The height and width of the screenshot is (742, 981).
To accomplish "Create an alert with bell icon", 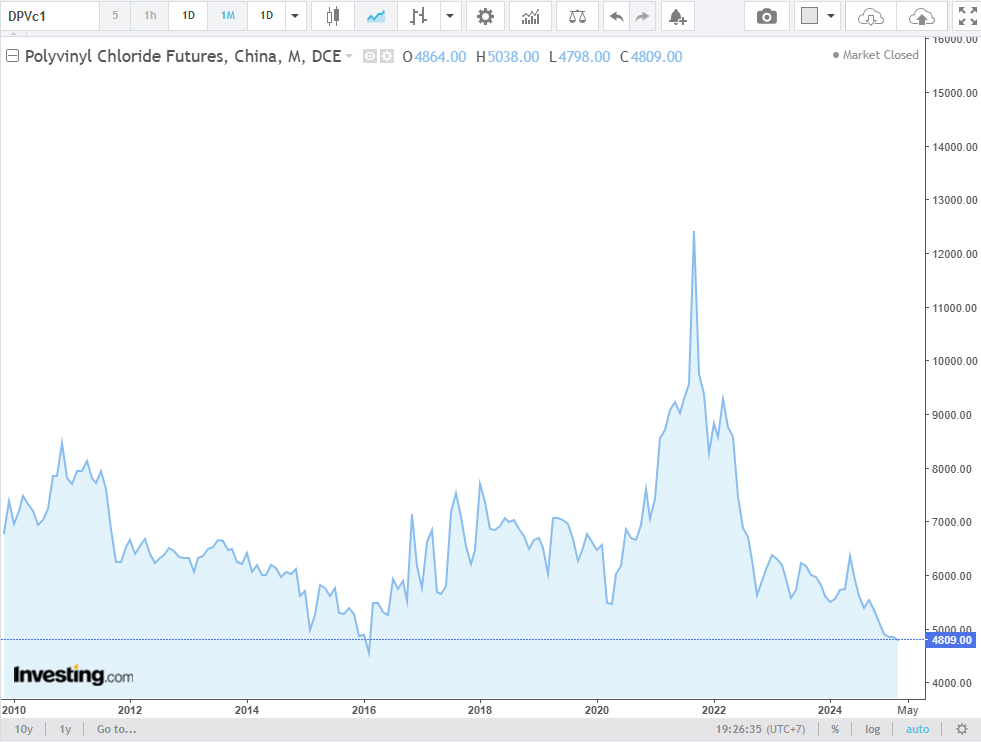I will point(677,16).
